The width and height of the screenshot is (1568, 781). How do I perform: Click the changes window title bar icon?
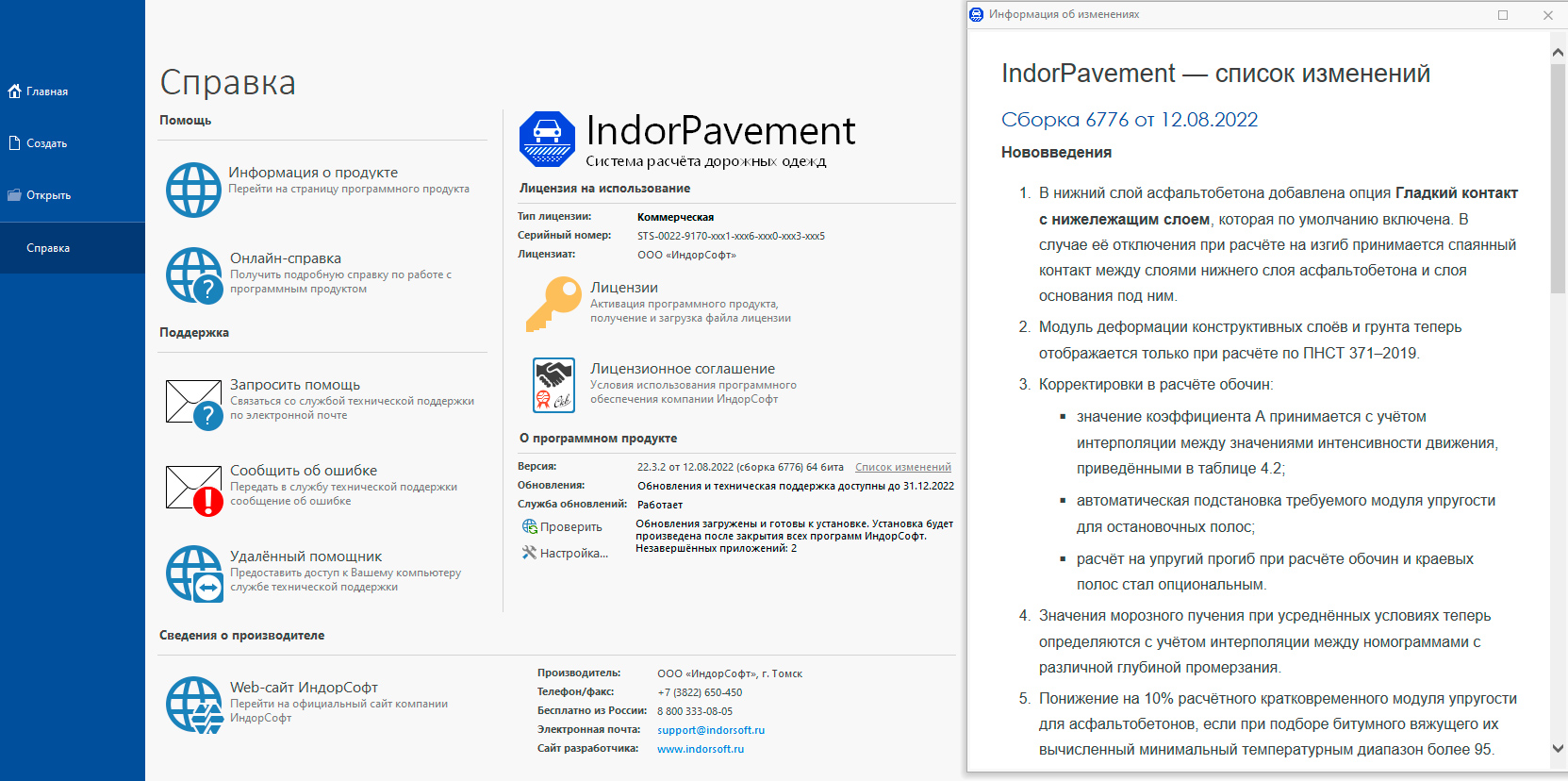[977, 14]
